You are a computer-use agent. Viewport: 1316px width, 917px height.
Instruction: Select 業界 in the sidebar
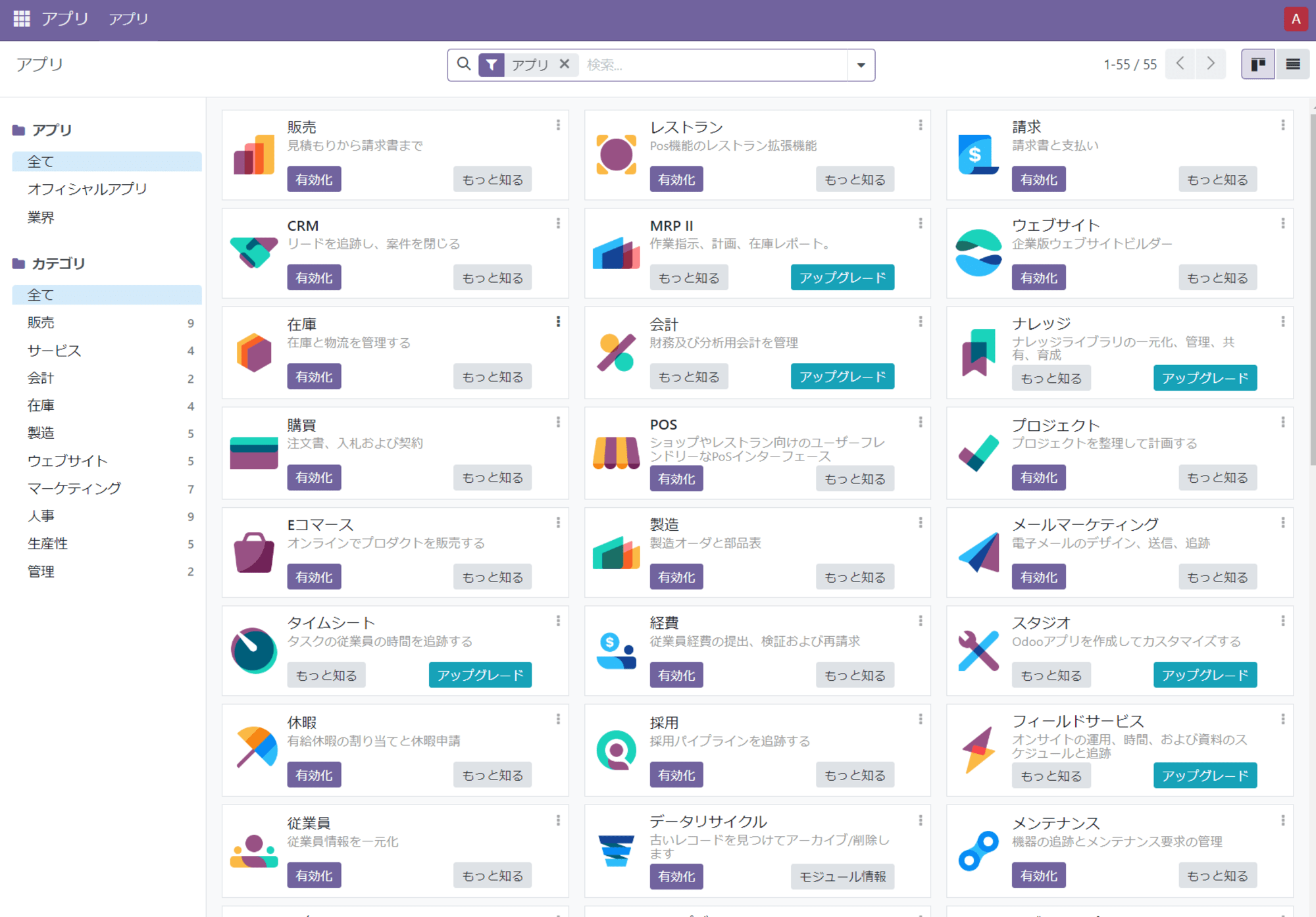click(41, 217)
